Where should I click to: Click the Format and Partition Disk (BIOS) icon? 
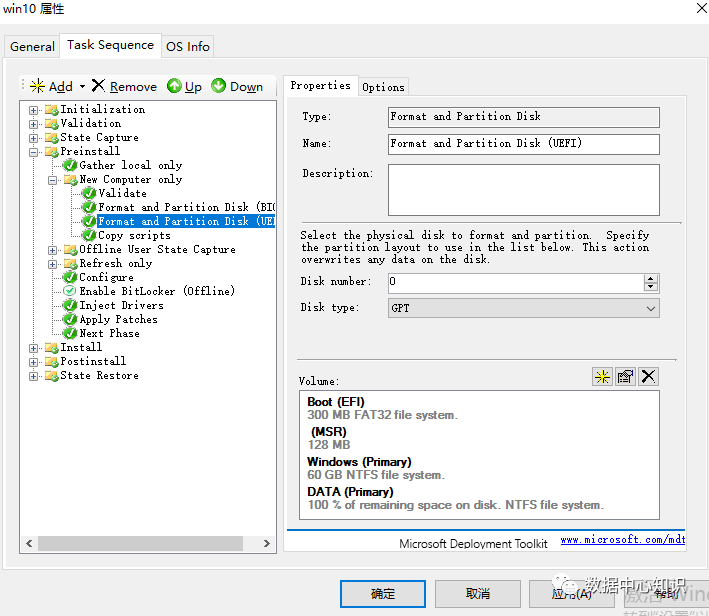(89, 208)
